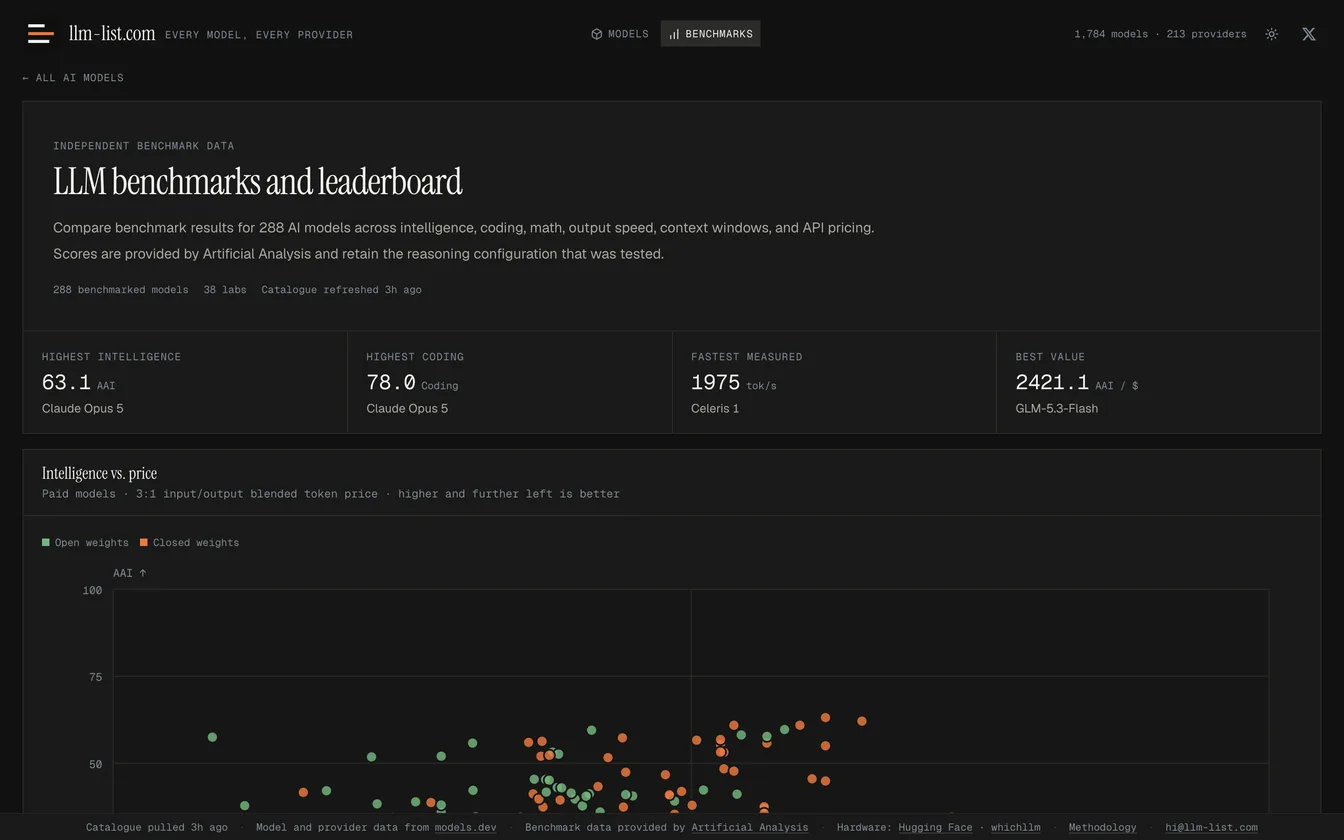Select the Highest Intelligence 63.1 AAI card
Viewport: 1344px width, 840px height.
[185, 382]
